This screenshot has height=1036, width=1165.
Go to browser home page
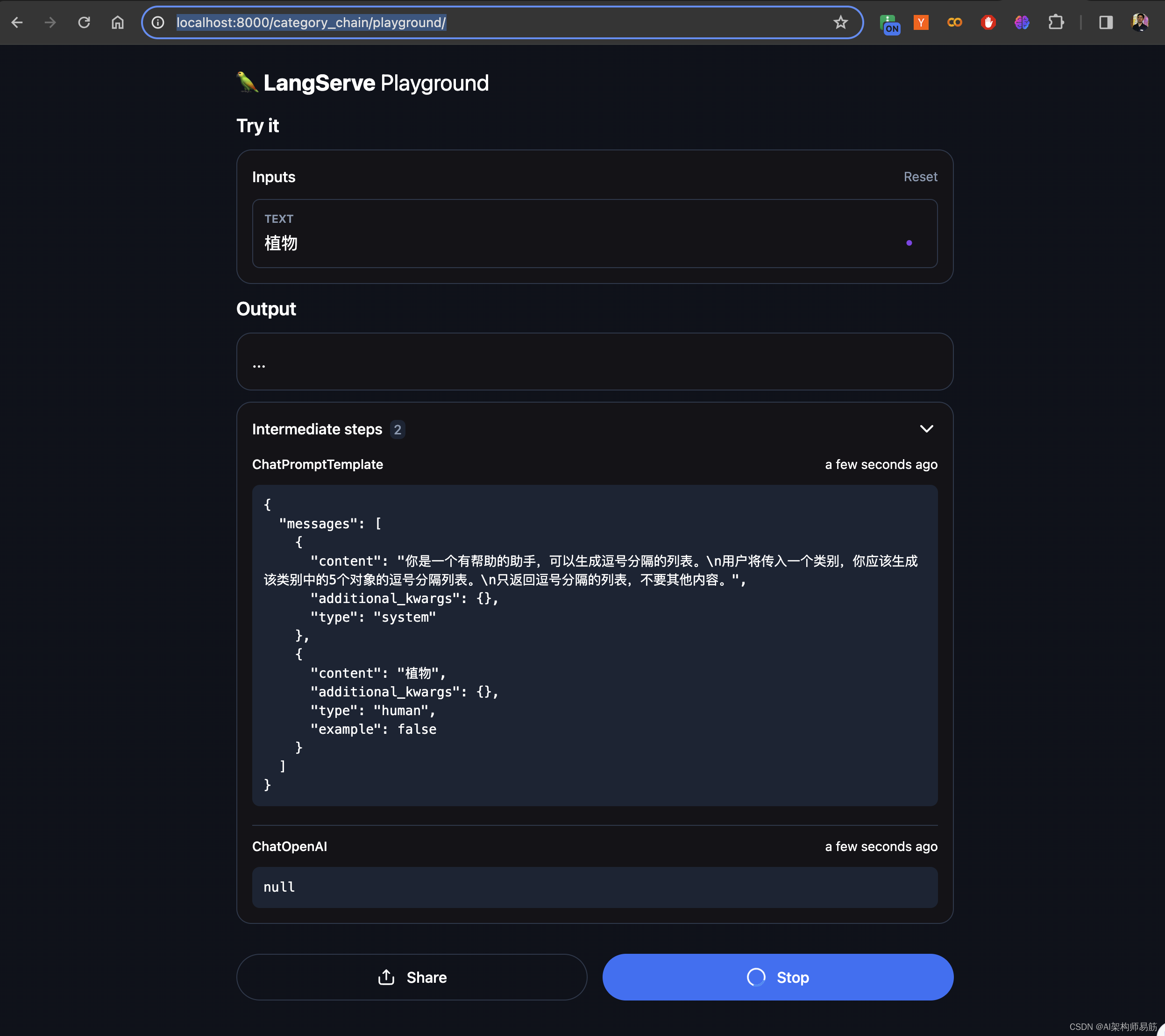click(117, 22)
